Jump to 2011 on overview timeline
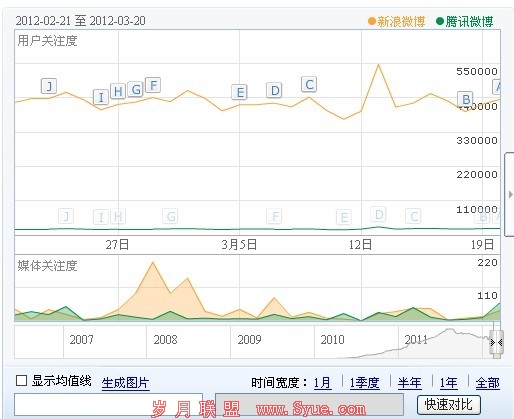514x419 pixels. click(416, 340)
